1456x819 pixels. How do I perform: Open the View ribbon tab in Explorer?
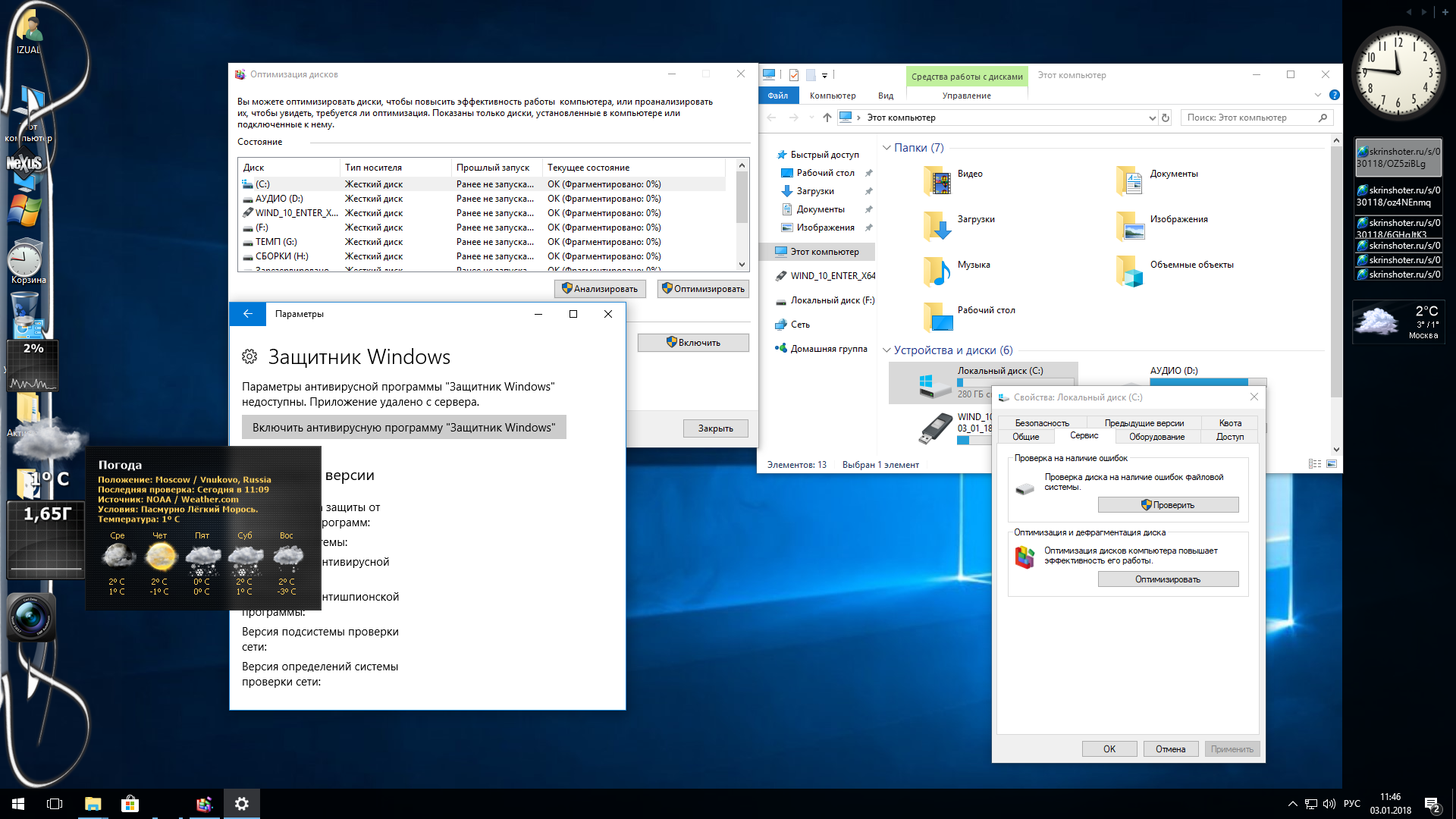885,96
